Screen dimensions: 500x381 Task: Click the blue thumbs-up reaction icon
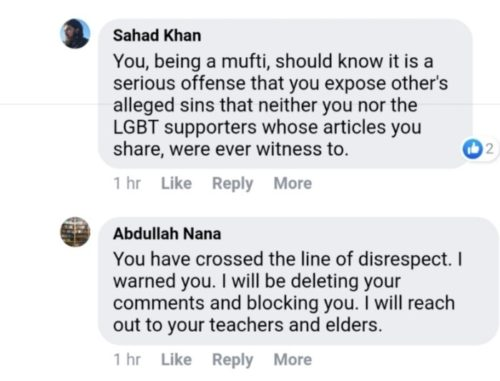coord(473,149)
